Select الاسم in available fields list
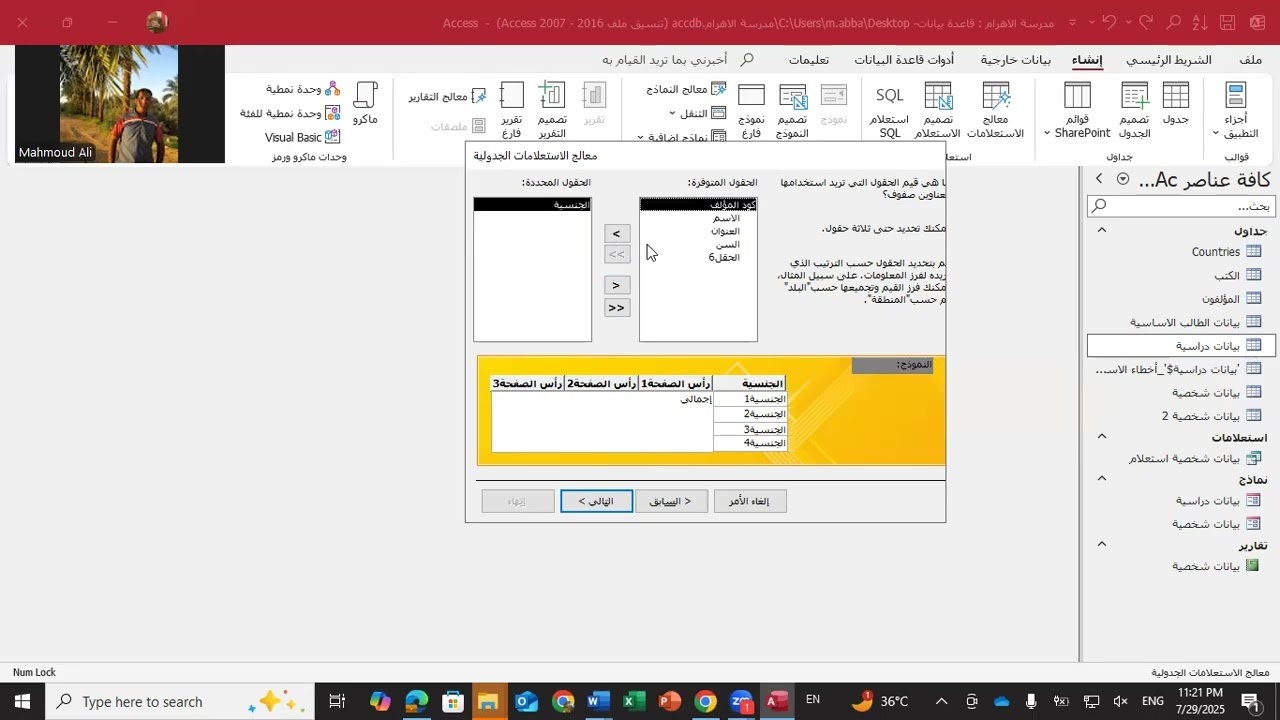 pyautogui.click(x=698, y=218)
